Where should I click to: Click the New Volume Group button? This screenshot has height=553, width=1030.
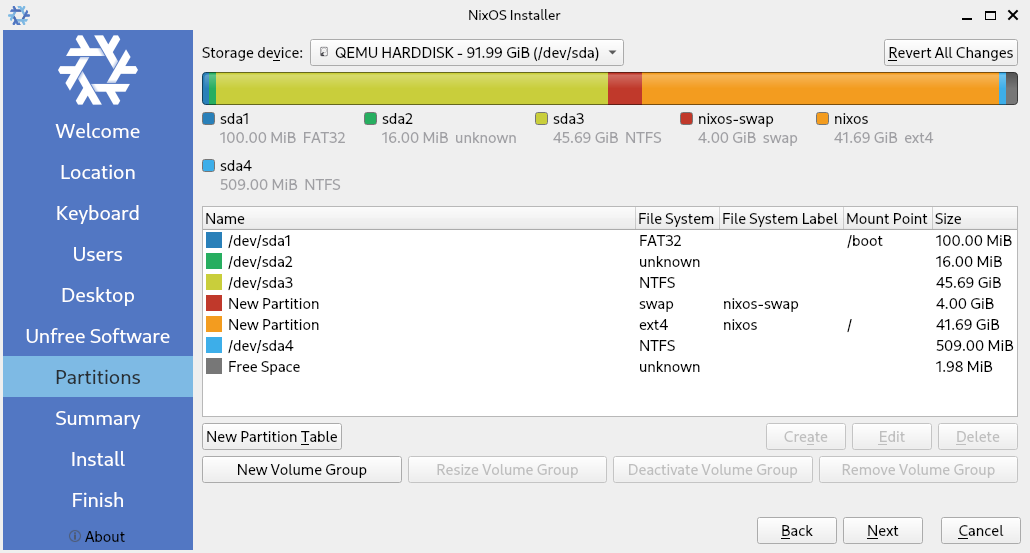tap(301, 470)
